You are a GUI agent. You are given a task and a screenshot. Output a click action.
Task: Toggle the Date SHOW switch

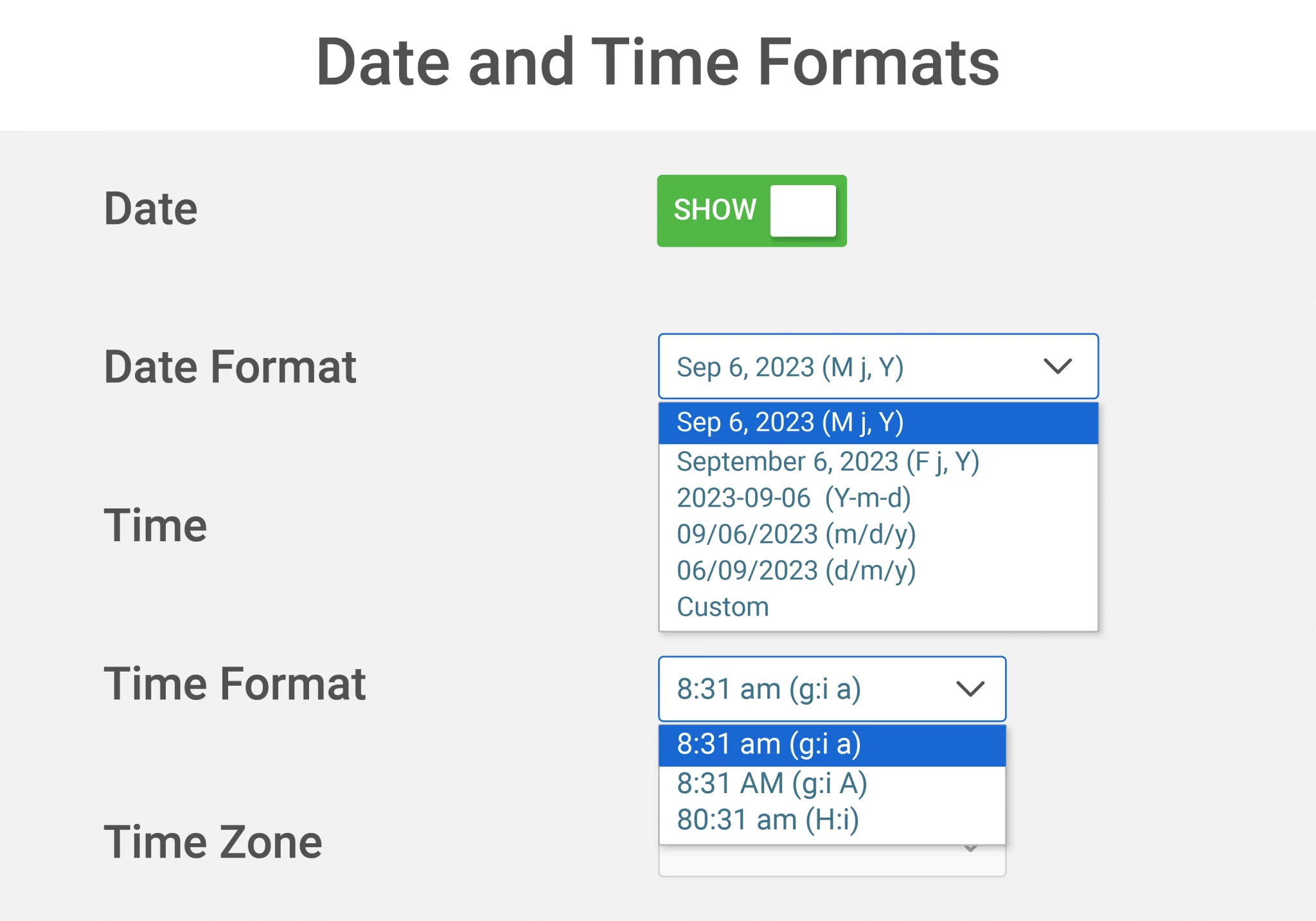pos(751,210)
